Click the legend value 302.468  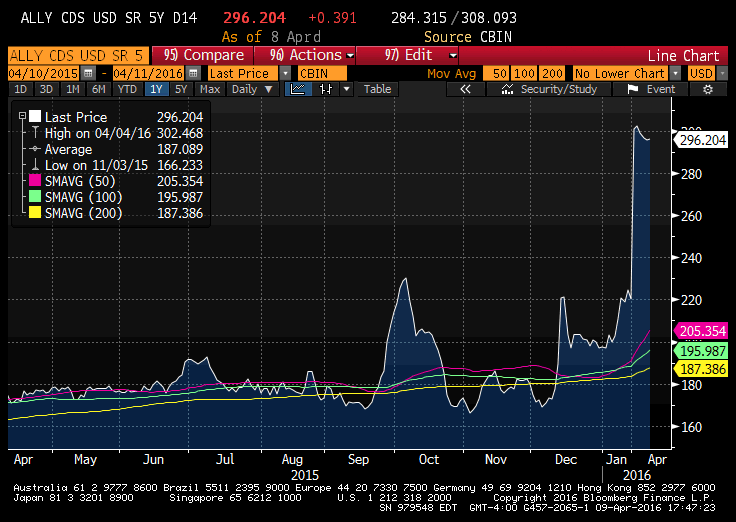[x=180, y=133]
